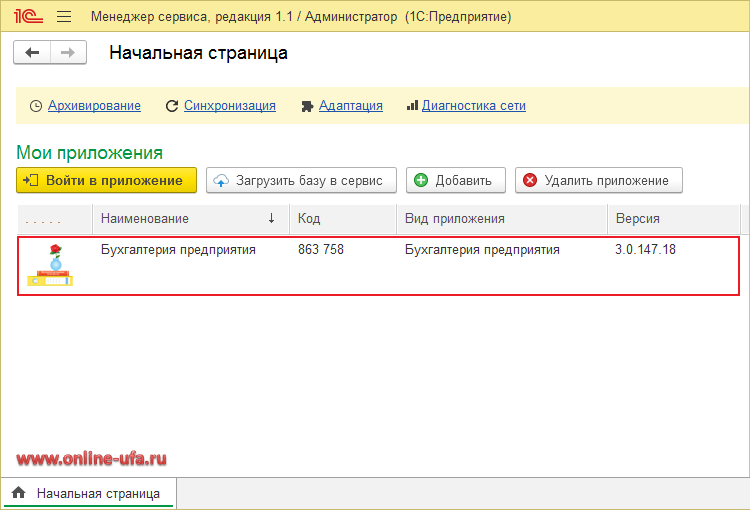Click the dotted first column header
750x510 pixels.
[55, 219]
